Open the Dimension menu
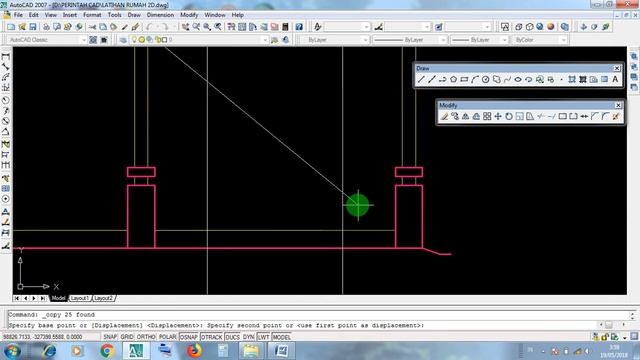 point(160,15)
